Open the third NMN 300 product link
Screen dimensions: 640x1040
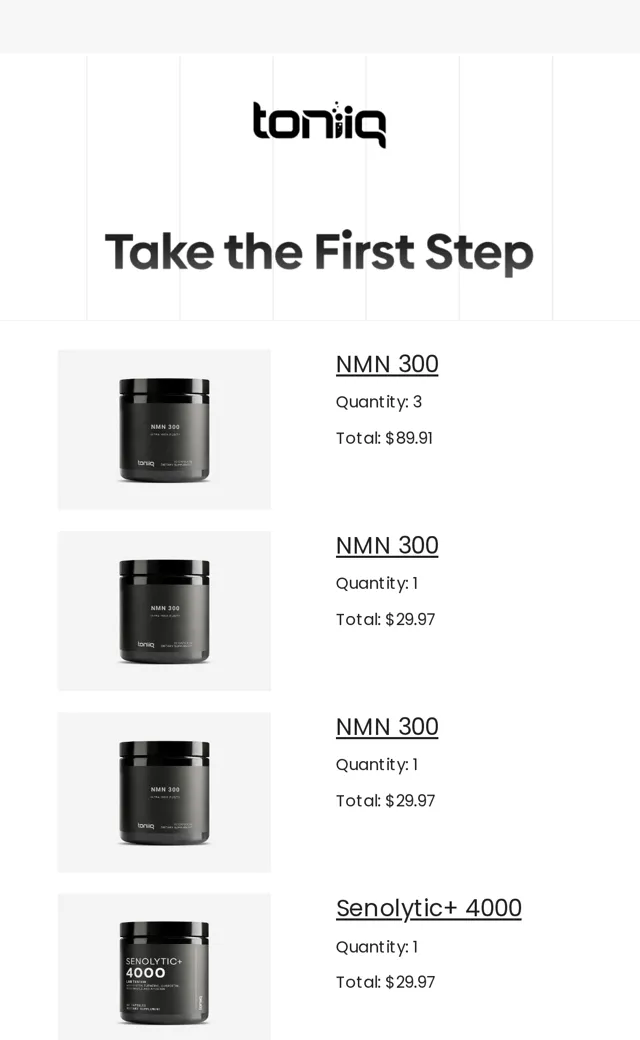(x=387, y=726)
